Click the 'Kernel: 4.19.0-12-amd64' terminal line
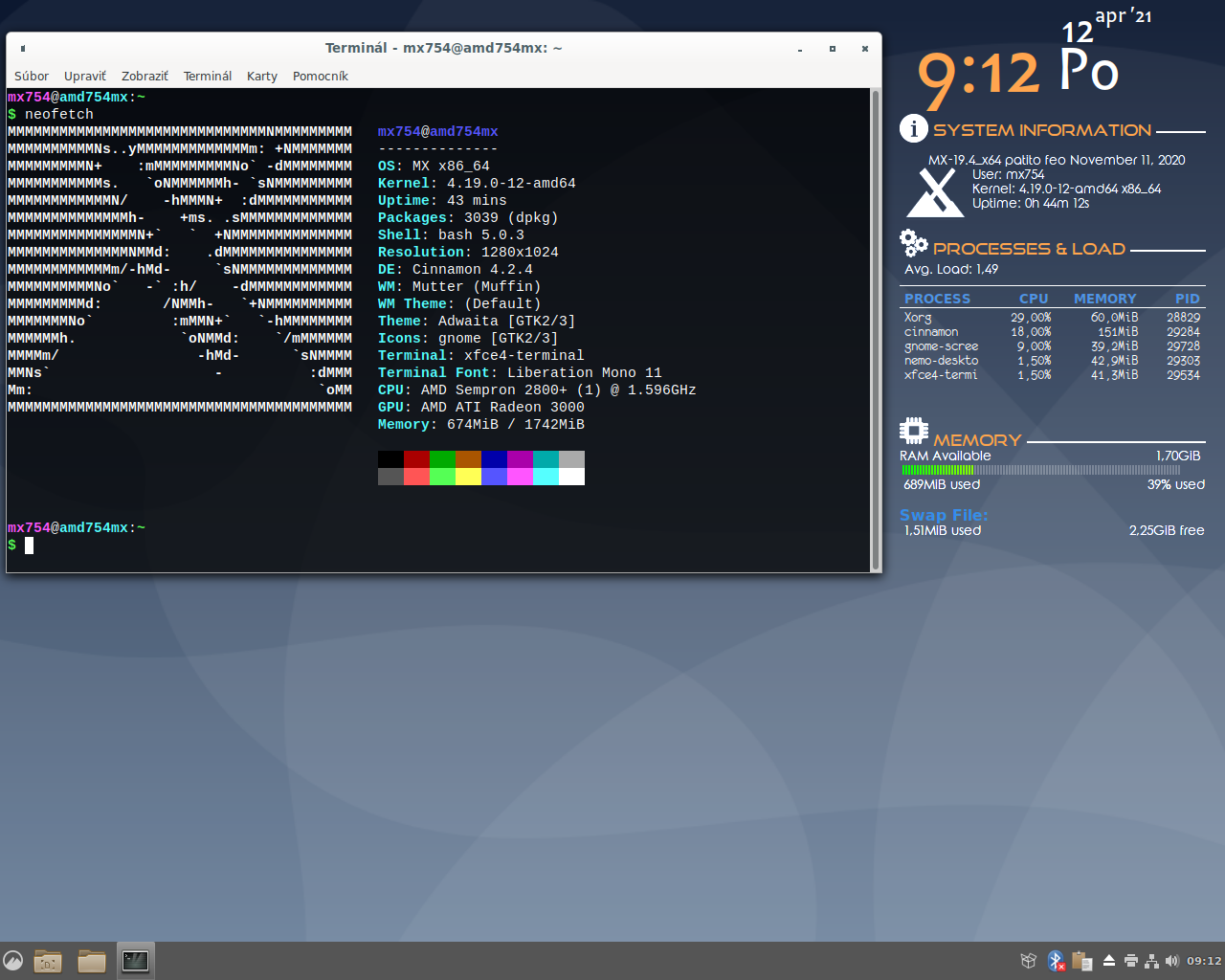 click(x=477, y=183)
